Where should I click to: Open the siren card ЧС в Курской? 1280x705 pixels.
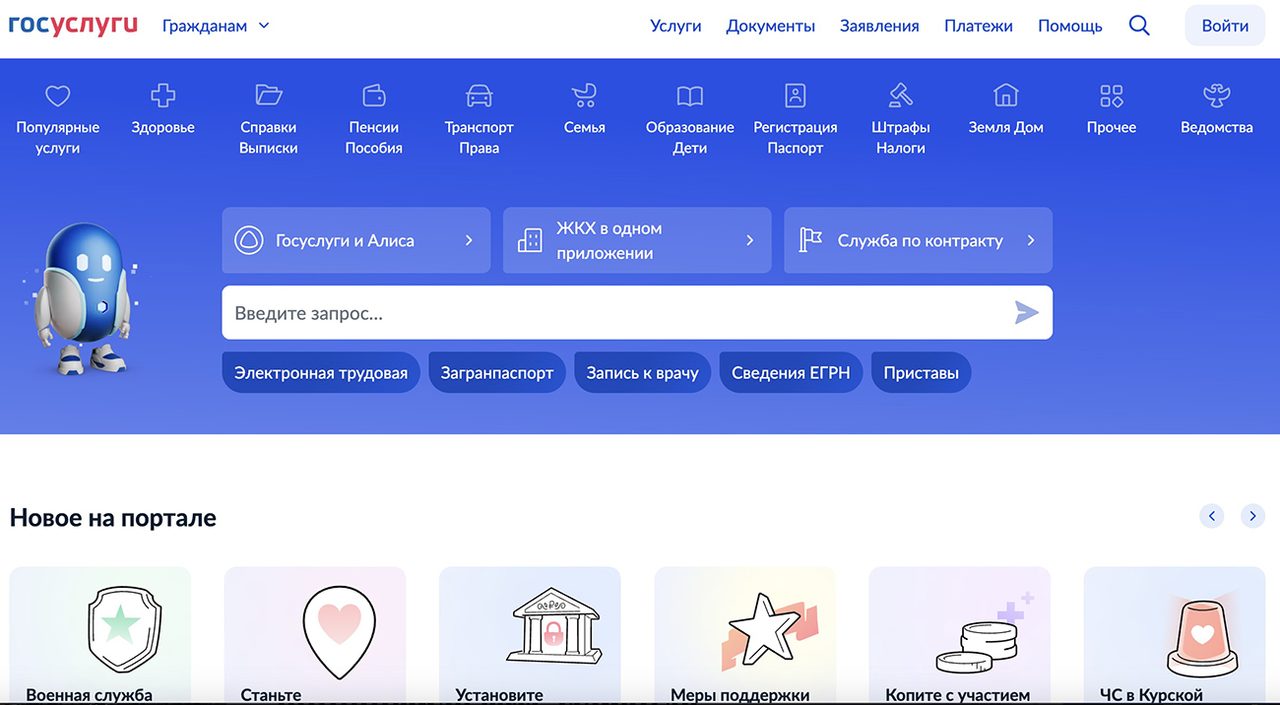coord(1175,636)
